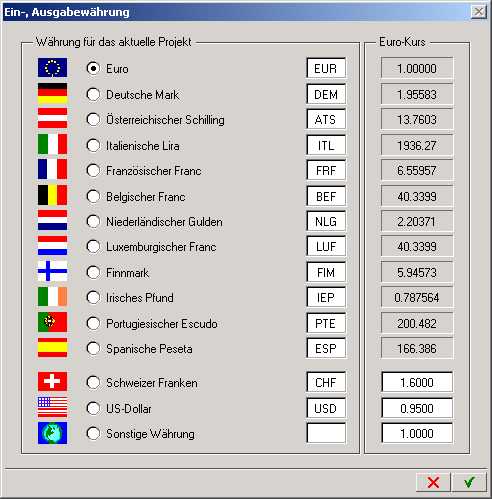Click the globe icon for other currency
The height and width of the screenshot is (499, 492).
[52, 433]
